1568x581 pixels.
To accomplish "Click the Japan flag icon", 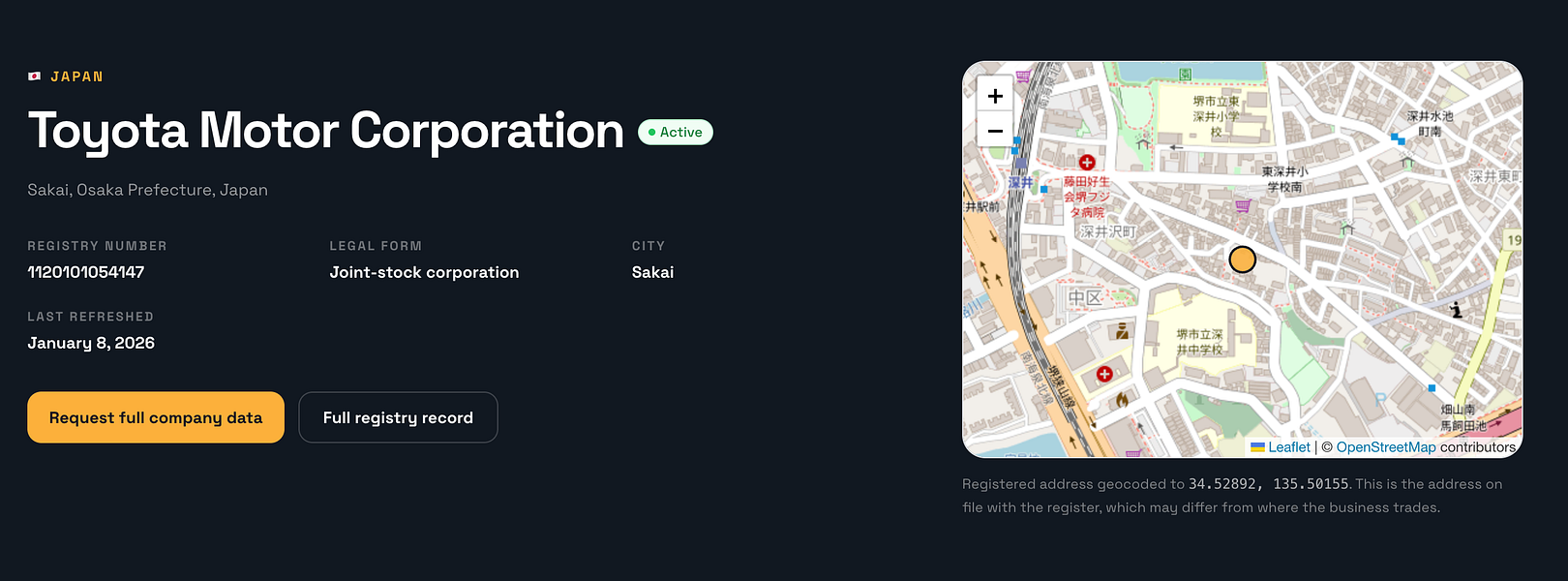I will pyautogui.click(x=35, y=76).
